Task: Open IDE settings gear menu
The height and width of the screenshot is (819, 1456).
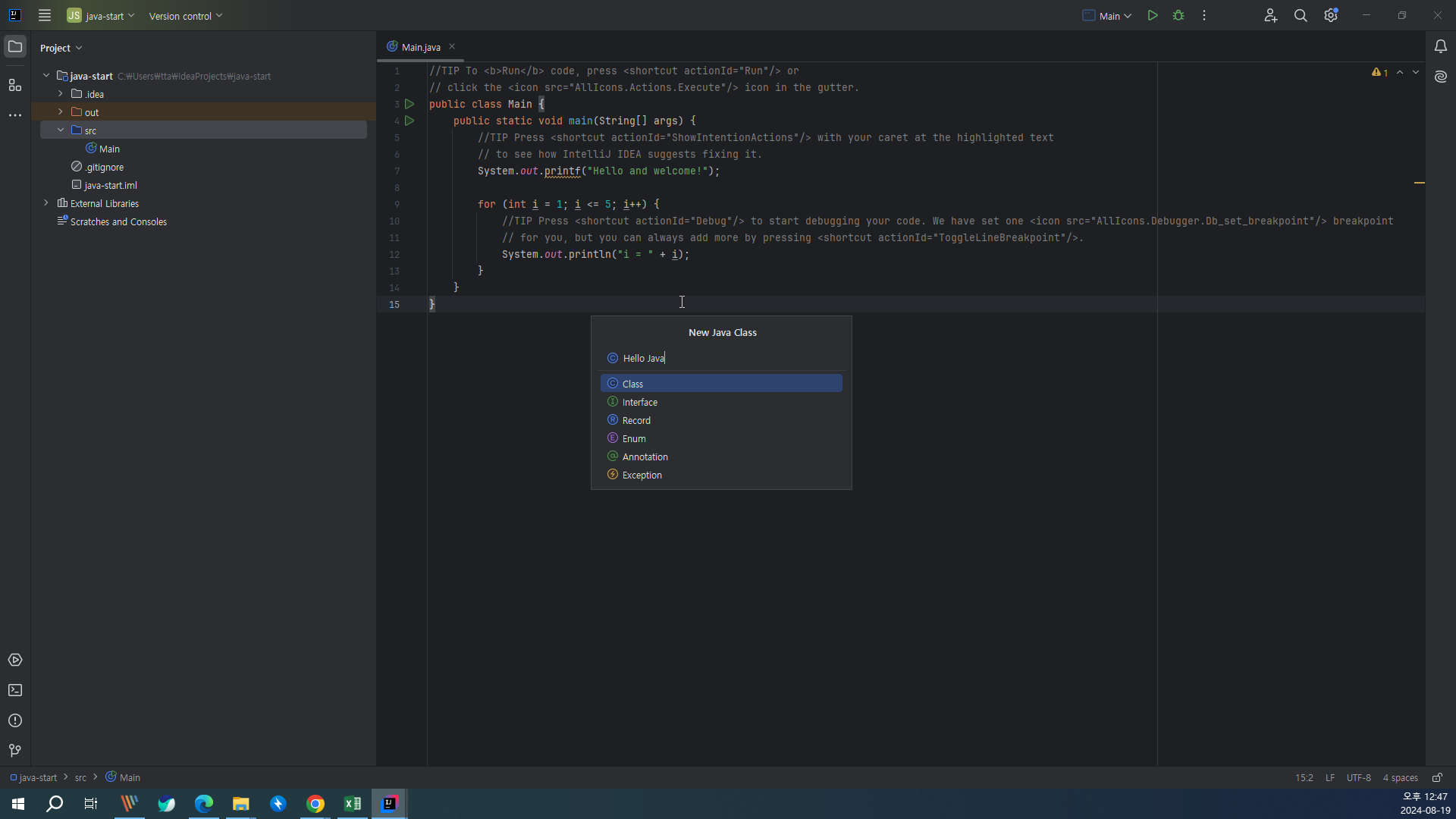Action: (1331, 15)
